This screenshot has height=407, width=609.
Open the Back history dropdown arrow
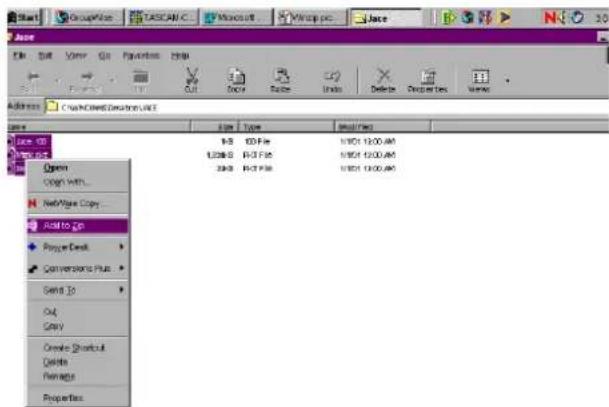point(57,80)
